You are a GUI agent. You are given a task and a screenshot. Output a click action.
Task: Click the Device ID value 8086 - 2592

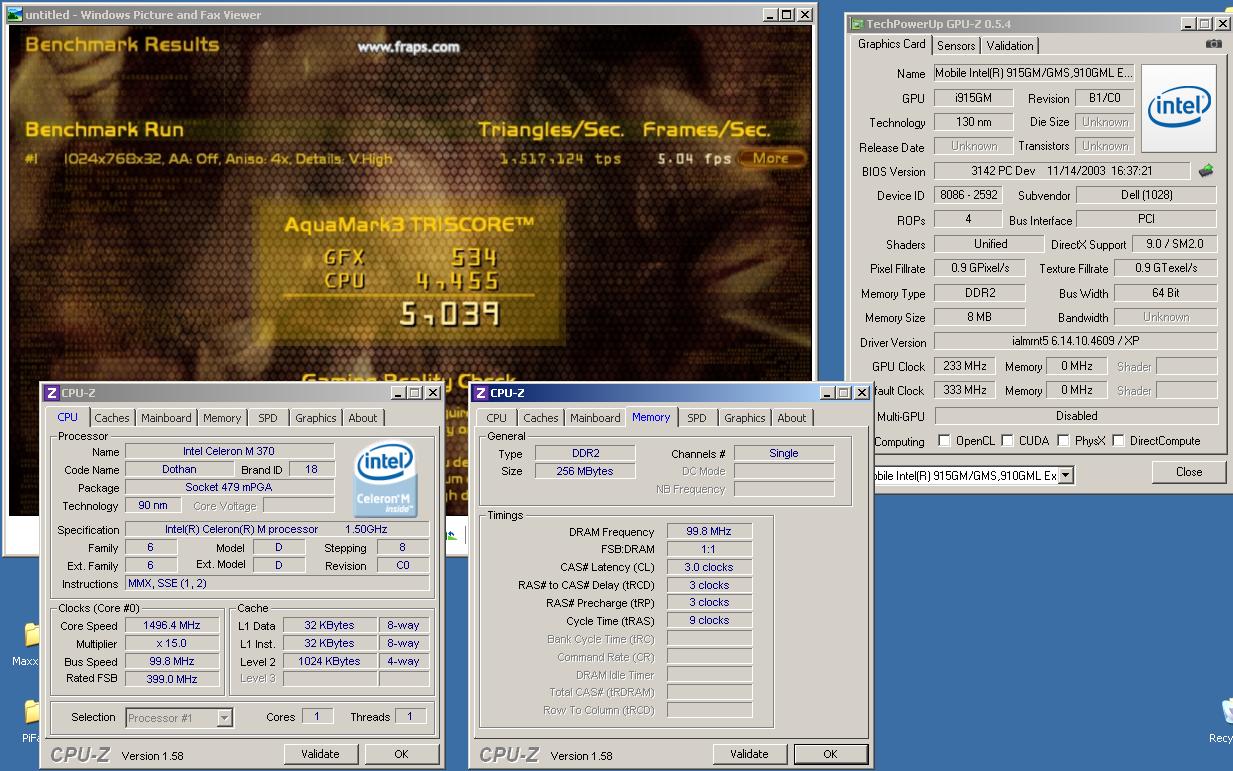pos(969,195)
